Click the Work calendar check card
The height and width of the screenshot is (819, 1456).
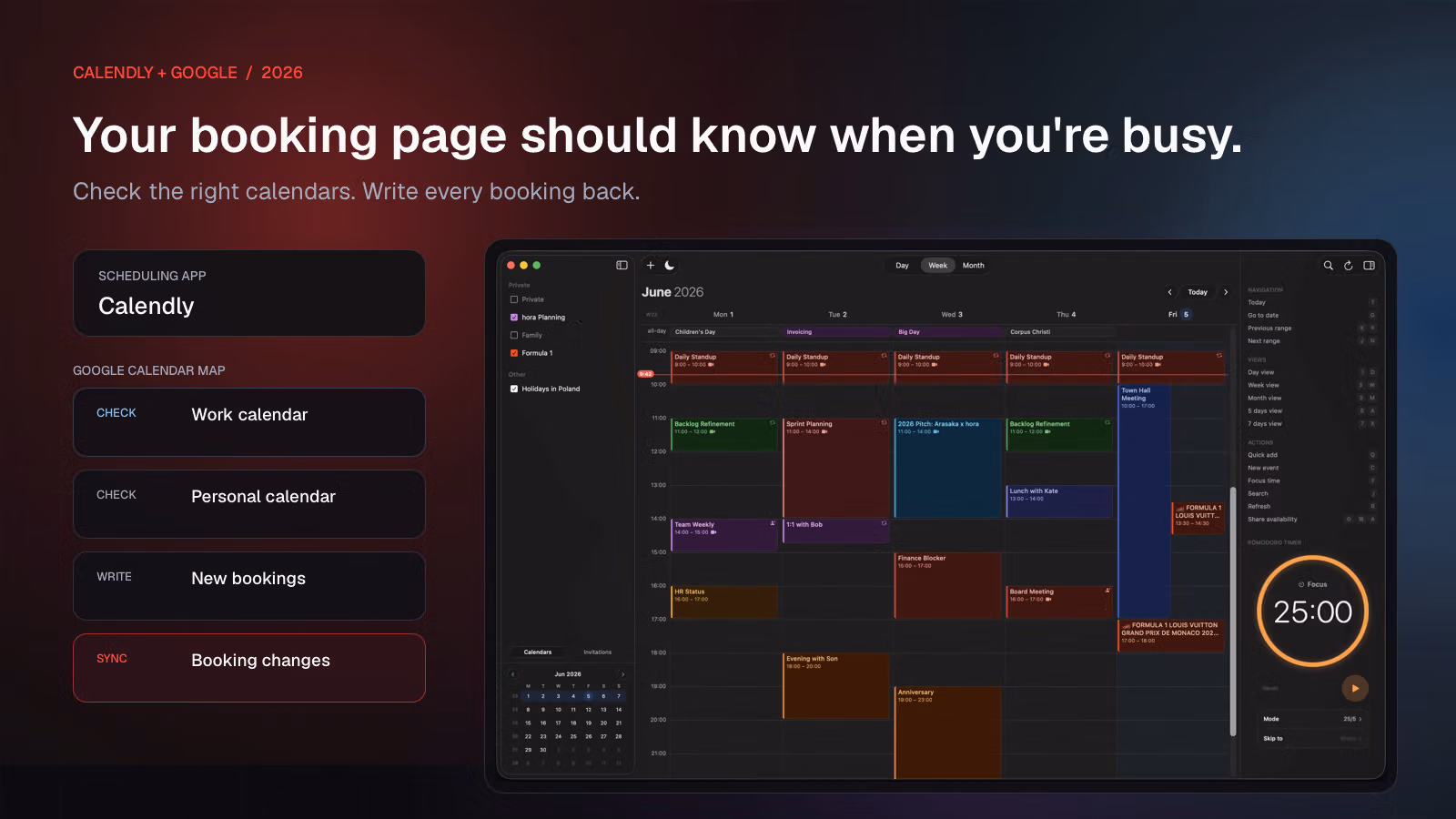249,422
